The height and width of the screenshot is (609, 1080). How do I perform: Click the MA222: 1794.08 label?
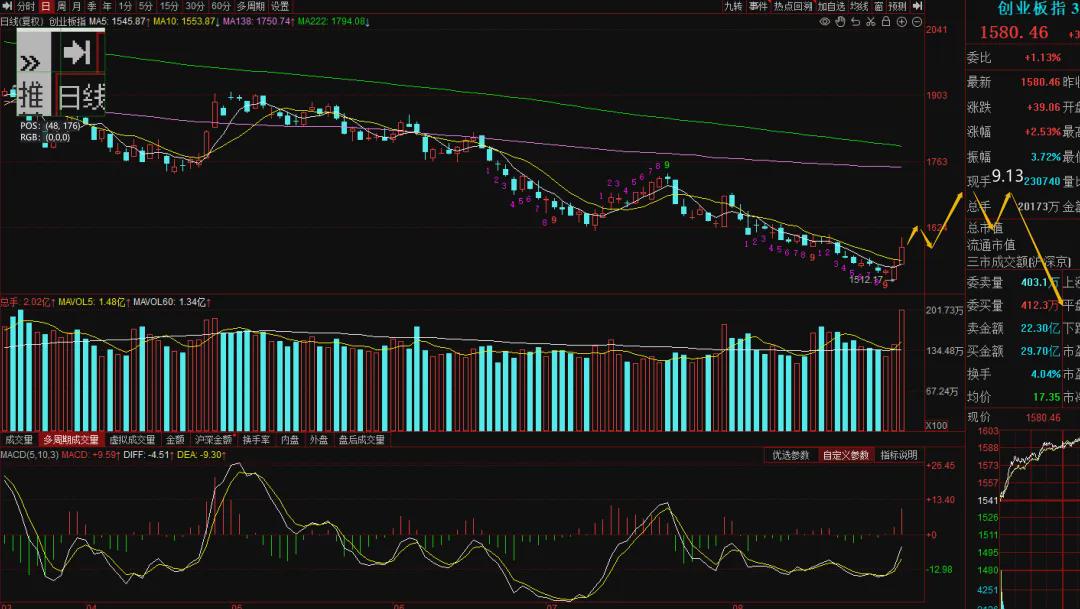point(333,21)
